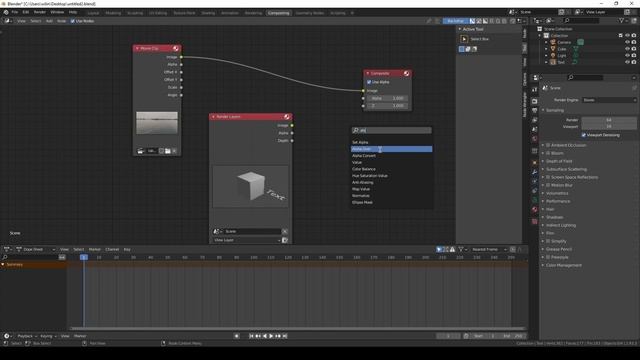
Task: Expand the Camera item in outliner
Action: coord(546,42)
